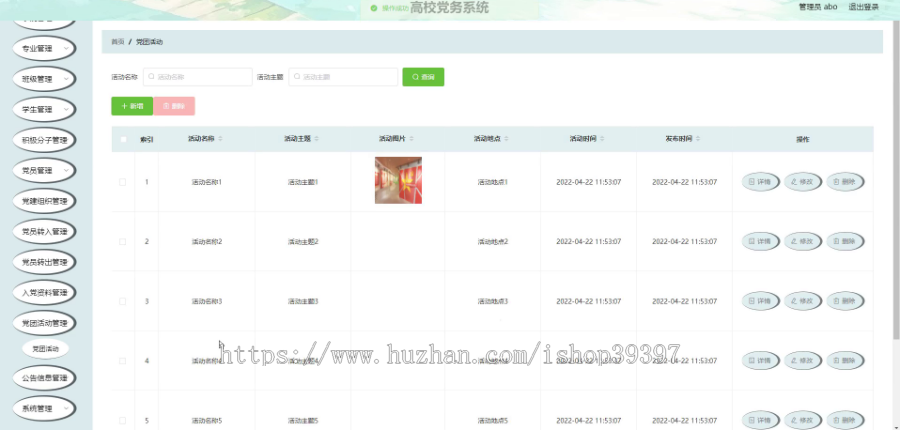Open 详情 for row 活动名称3
Screen dimensions: 900x430
pos(761,301)
